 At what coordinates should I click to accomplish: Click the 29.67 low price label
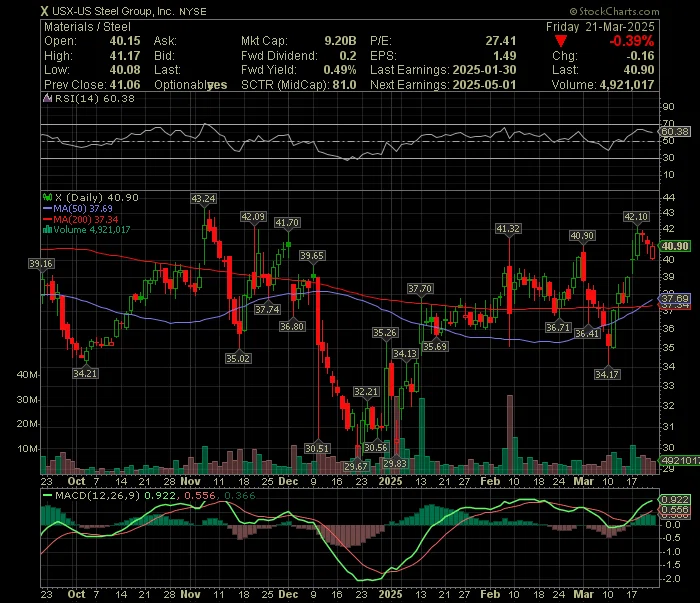(x=356, y=466)
